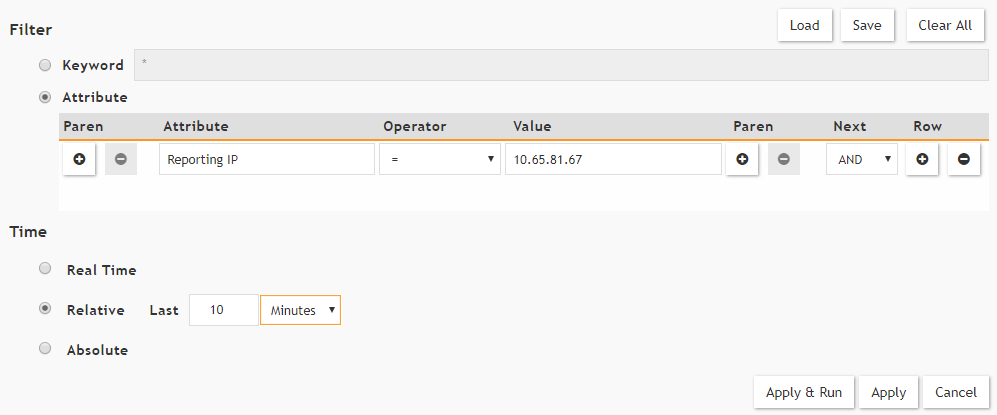
Task: Add a right parenthesis after Value field
Action: (742, 160)
